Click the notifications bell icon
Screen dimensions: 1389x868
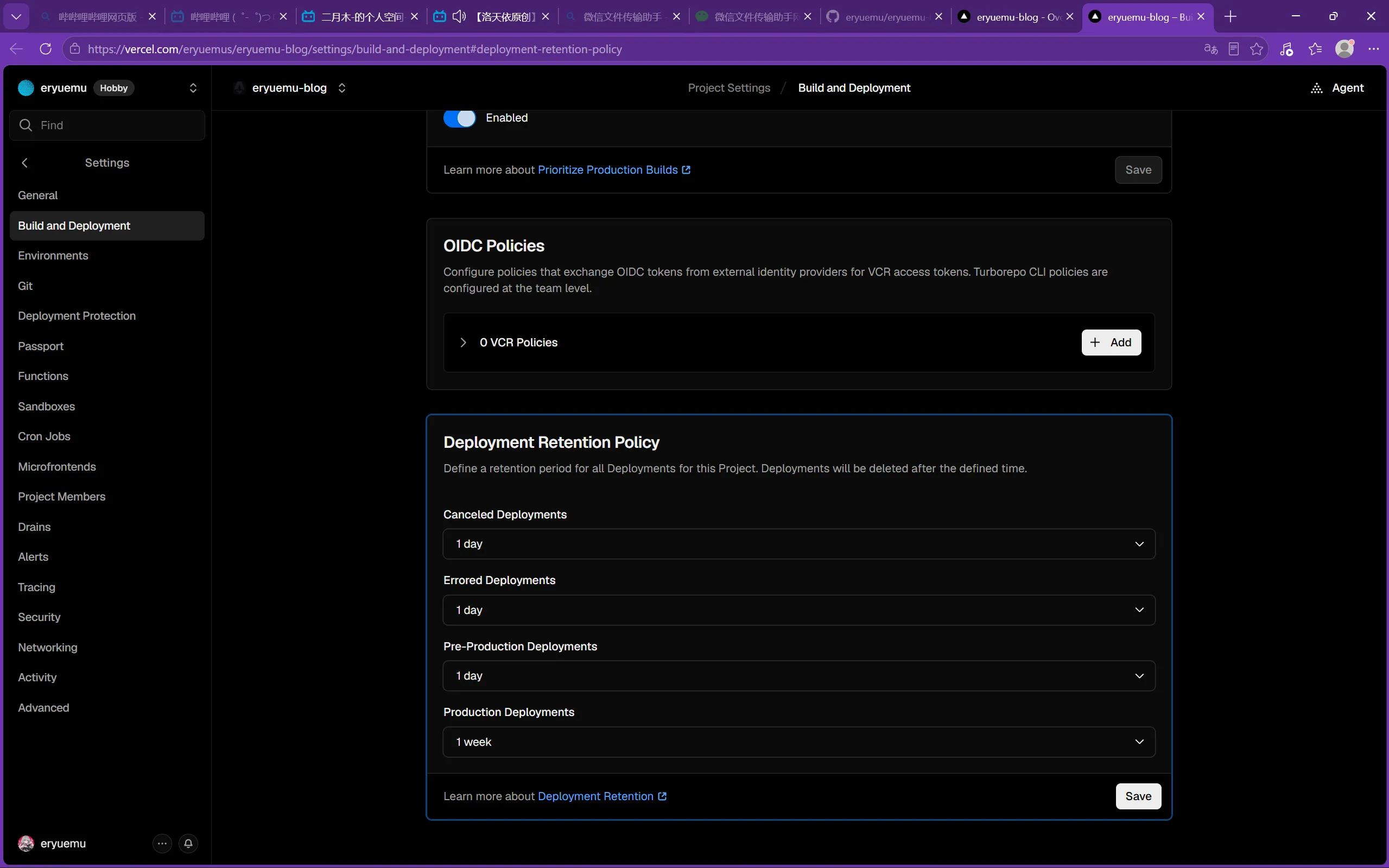tap(188, 844)
